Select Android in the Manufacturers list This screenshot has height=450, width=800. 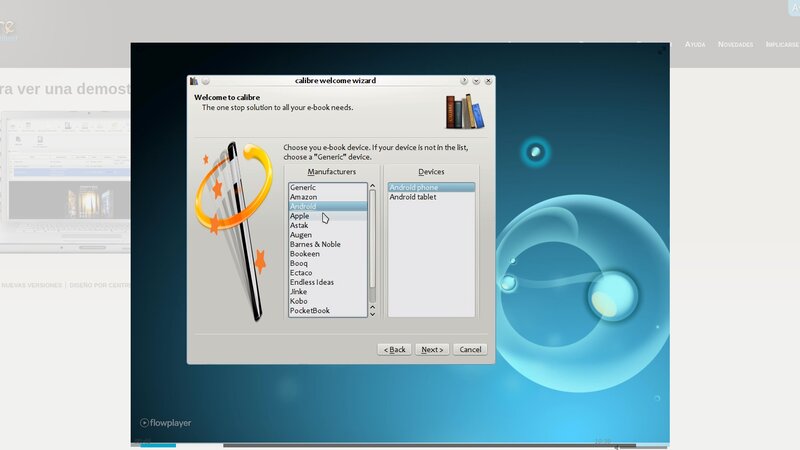coord(328,206)
